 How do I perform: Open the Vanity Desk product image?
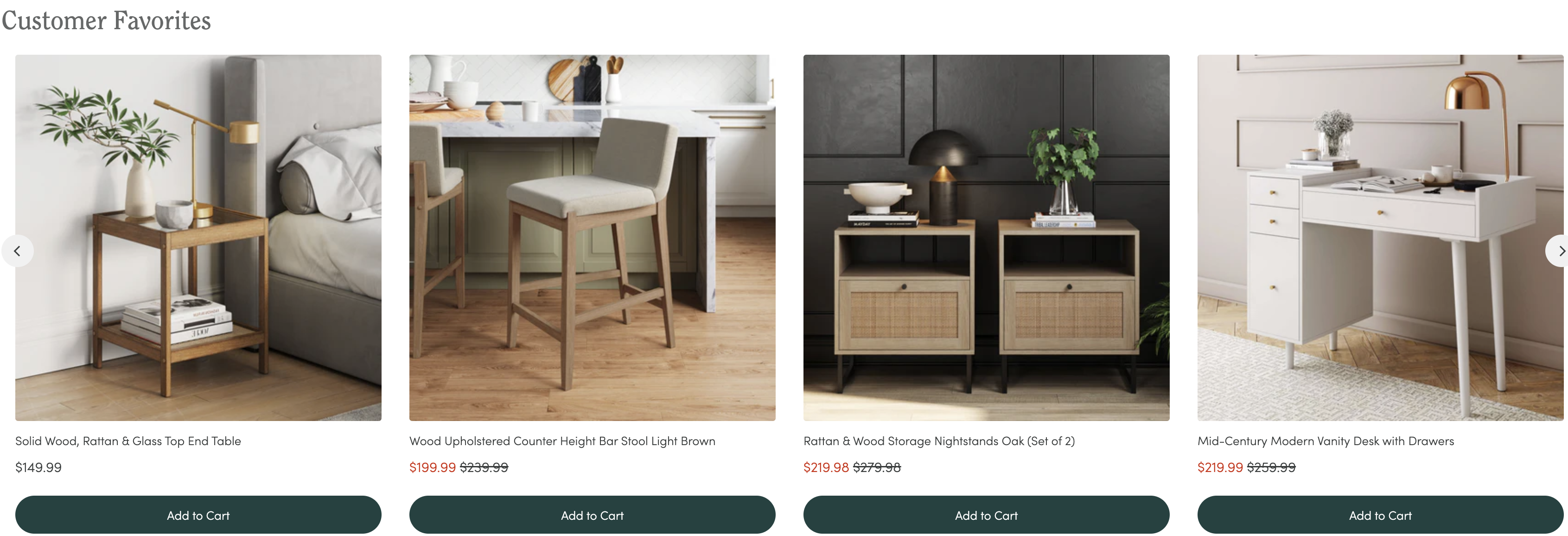click(1380, 238)
